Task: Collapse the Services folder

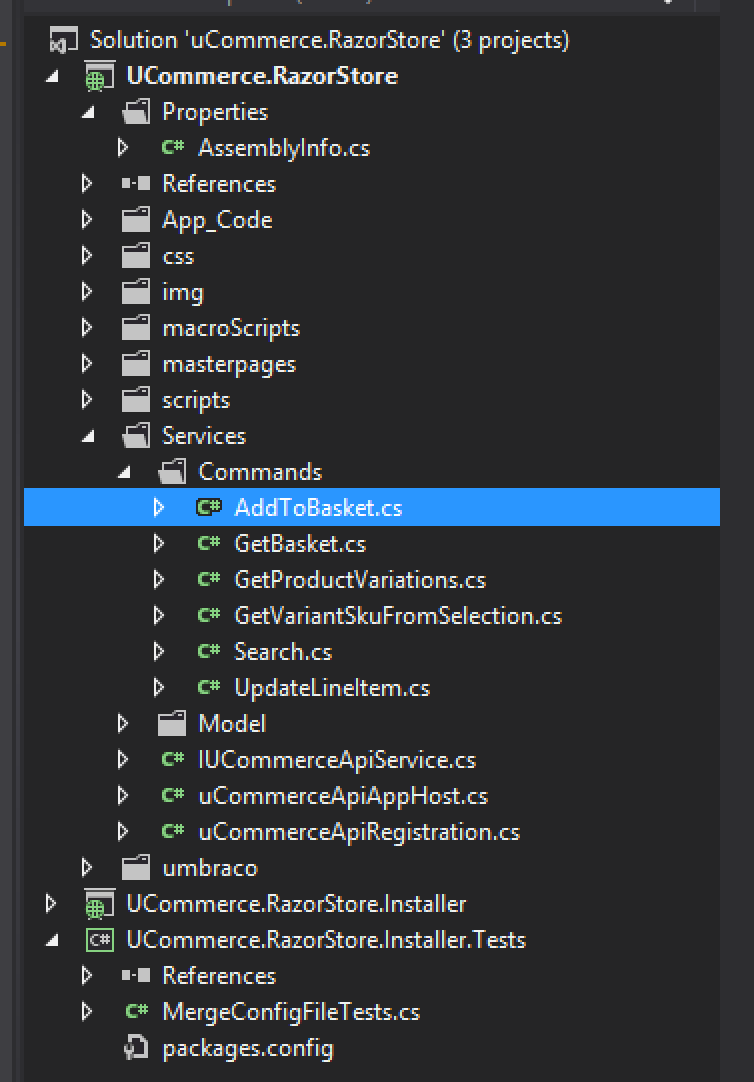Action: (x=88, y=437)
